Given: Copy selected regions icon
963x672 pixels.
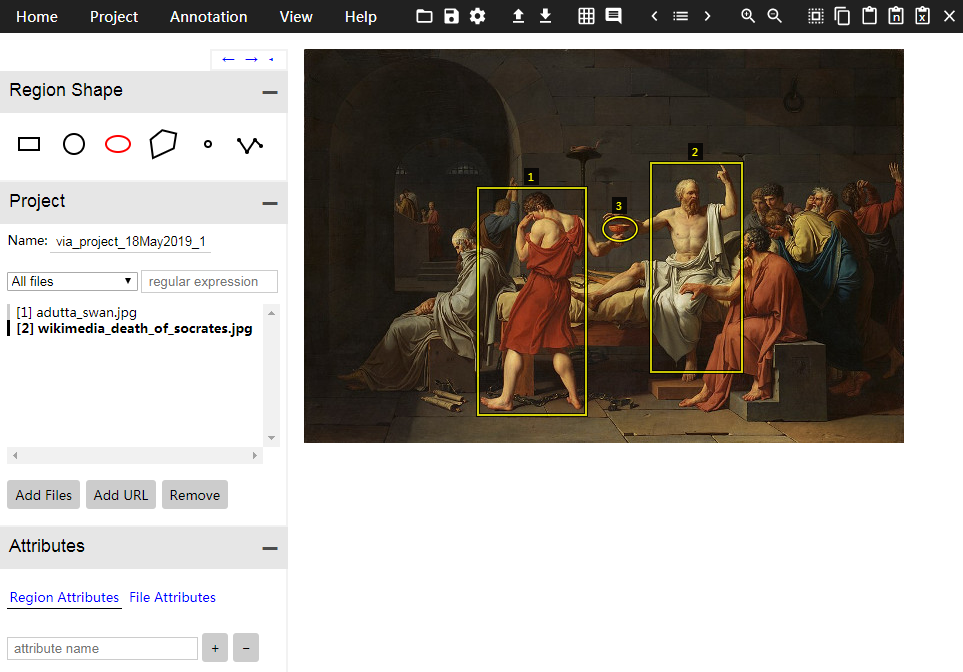Looking at the screenshot, I should 842,16.
